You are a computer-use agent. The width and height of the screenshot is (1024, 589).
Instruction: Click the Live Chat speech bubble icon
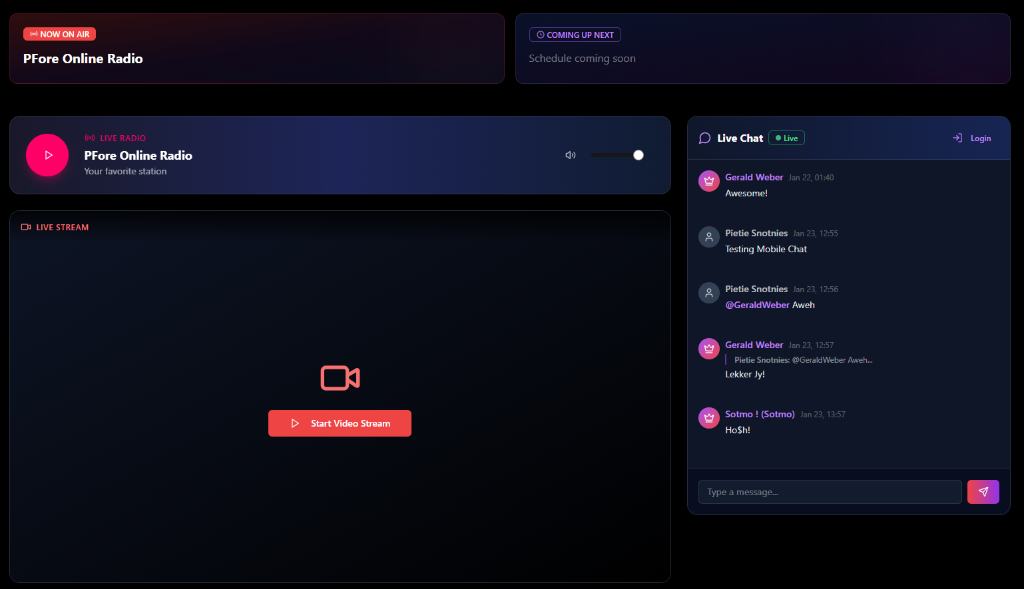tap(705, 138)
